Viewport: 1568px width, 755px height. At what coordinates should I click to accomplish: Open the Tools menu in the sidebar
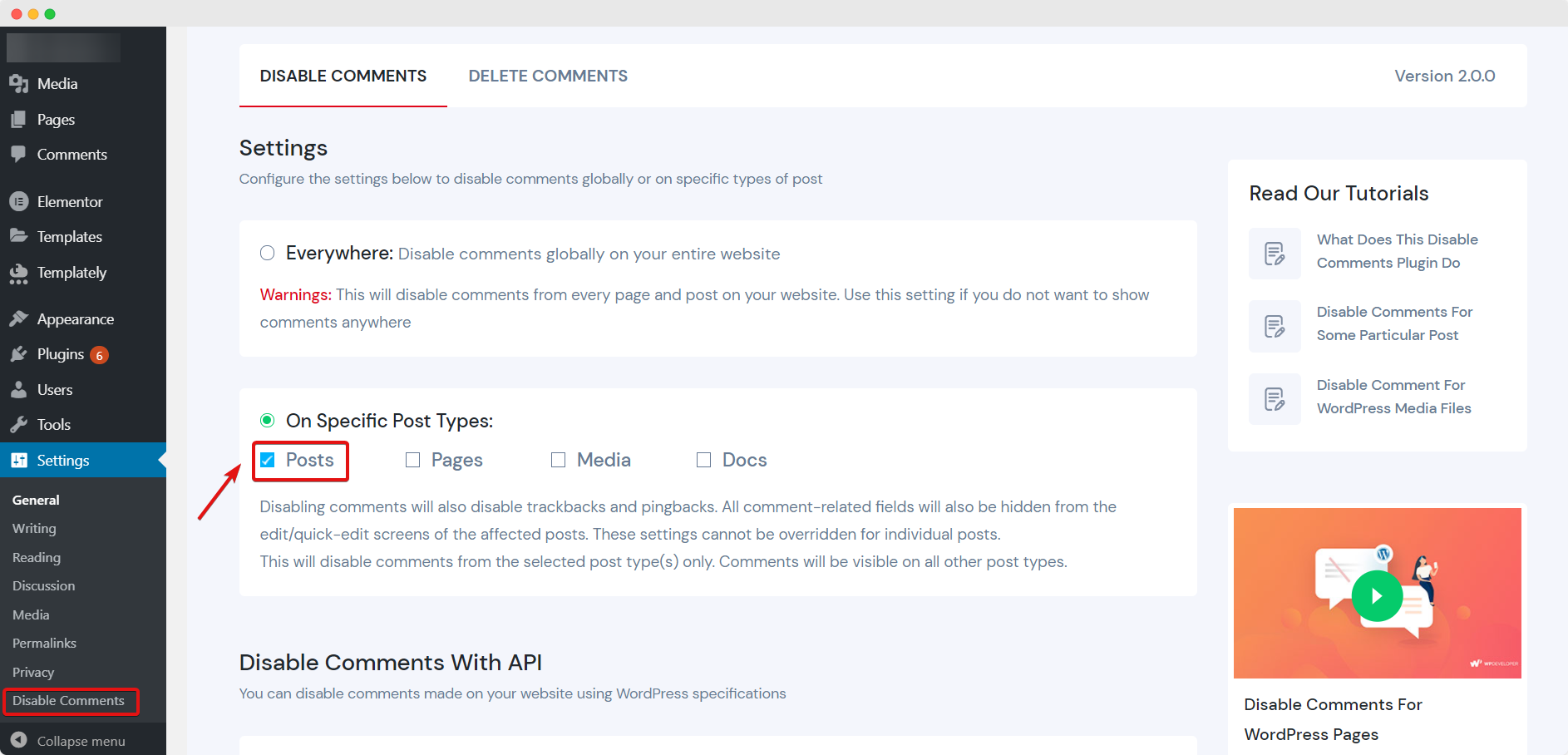(54, 424)
